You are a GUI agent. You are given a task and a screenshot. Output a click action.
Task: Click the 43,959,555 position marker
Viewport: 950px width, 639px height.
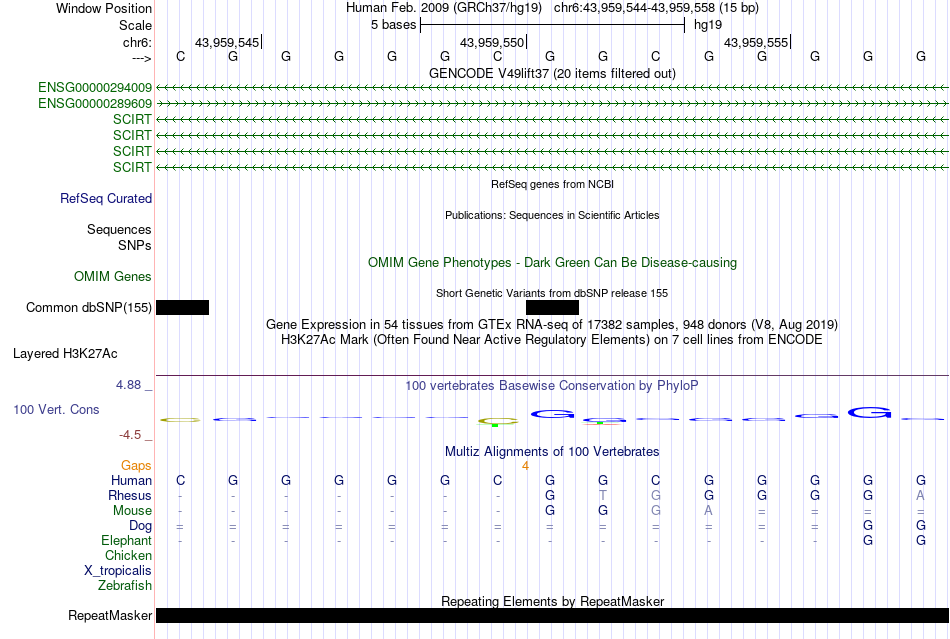(756, 42)
